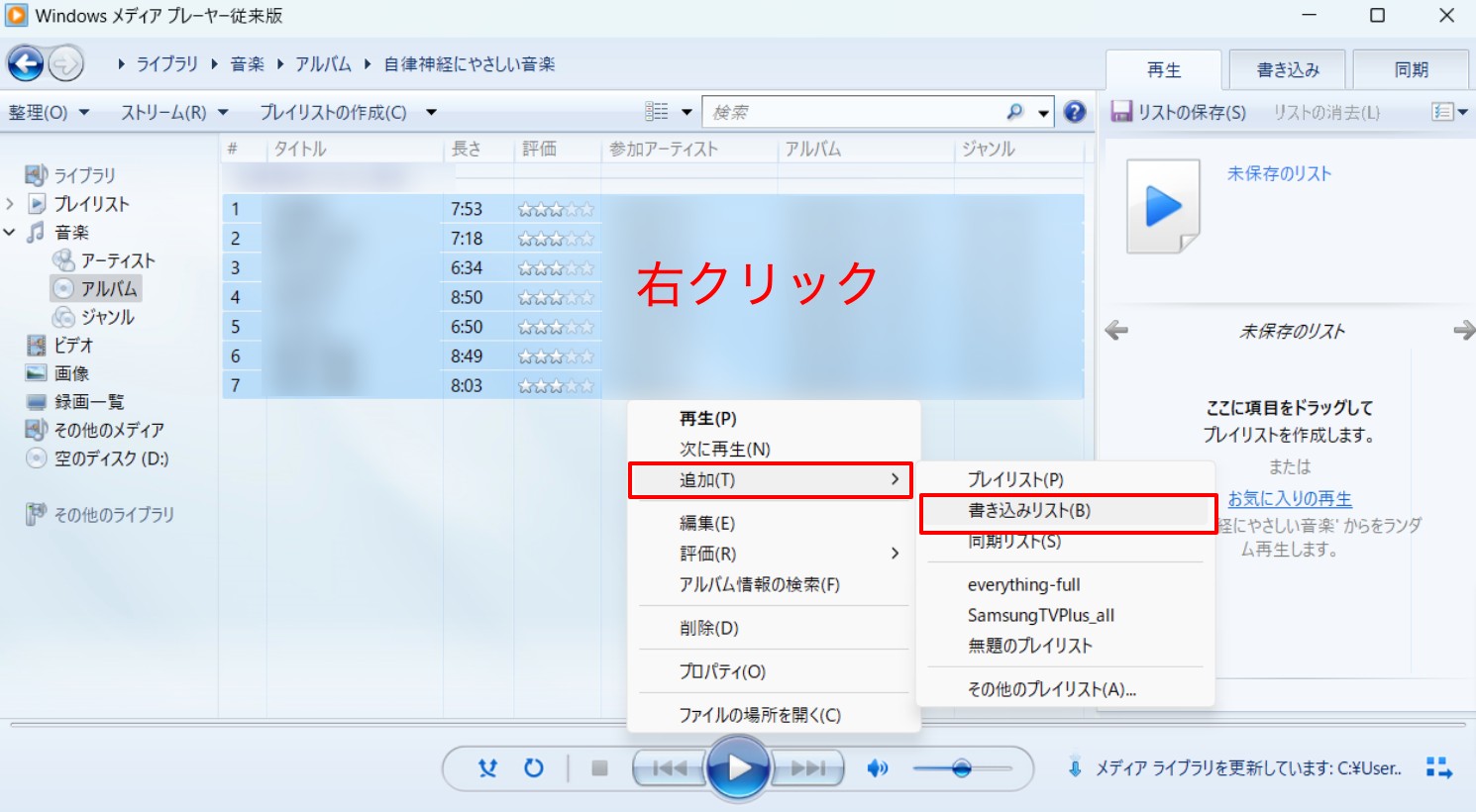This screenshot has width=1476, height=812.
Task: Click breadcrumb arrow before ライブラリ
Action: (x=121, y=64)
